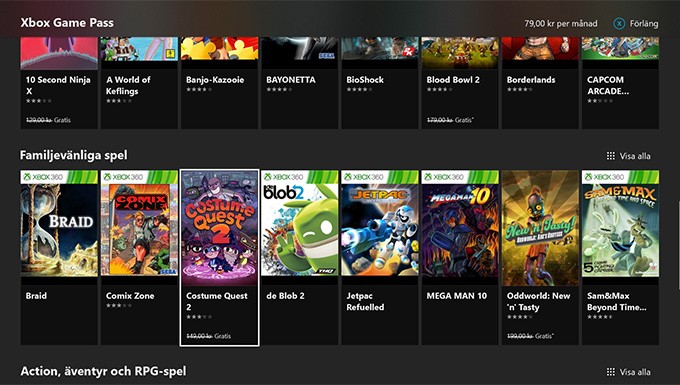Click the star rating under Costume Quest 2
Viewport: 680px width, 385px height.
coord(199,317)
